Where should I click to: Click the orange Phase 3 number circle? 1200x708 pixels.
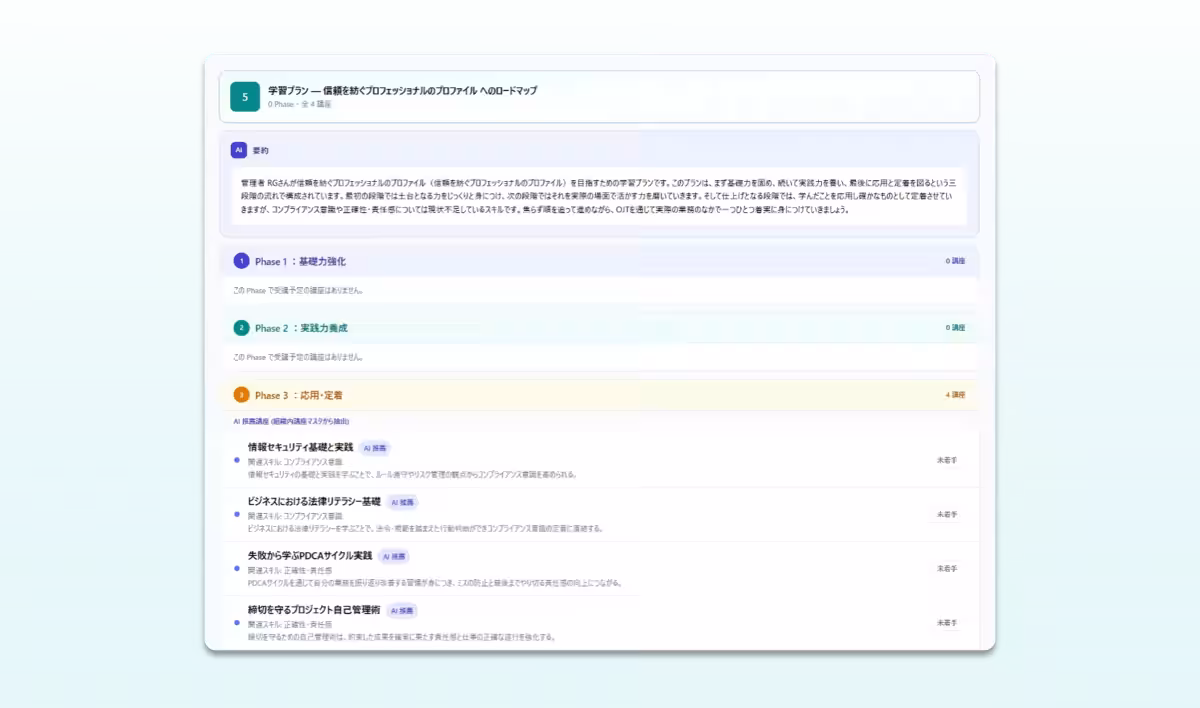pyautogui.click(x=241, y=395)
